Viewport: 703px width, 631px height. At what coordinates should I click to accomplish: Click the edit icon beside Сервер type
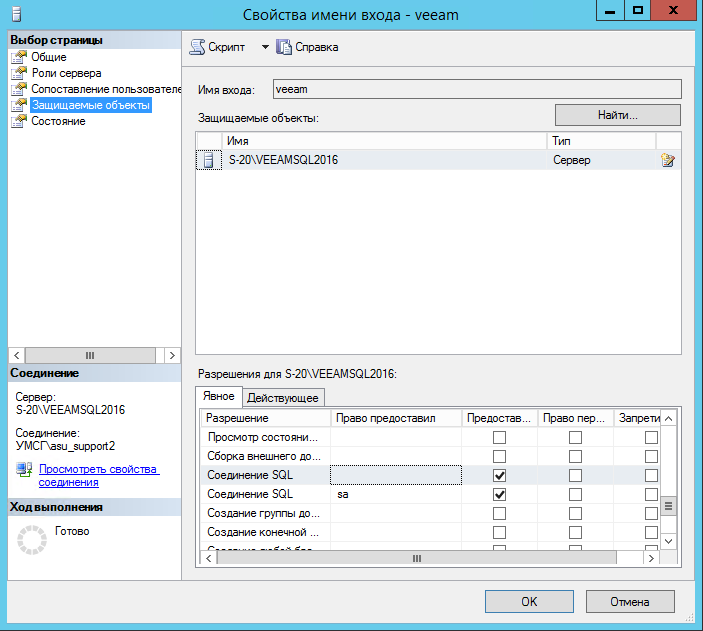668,160
